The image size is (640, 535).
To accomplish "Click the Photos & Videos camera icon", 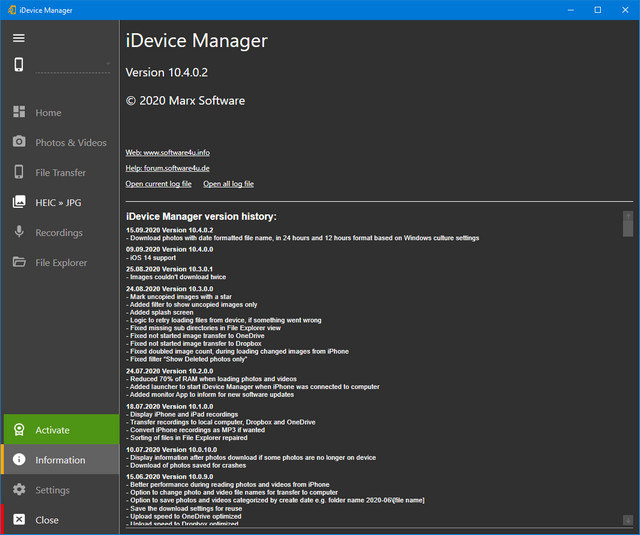I will 19,143.
